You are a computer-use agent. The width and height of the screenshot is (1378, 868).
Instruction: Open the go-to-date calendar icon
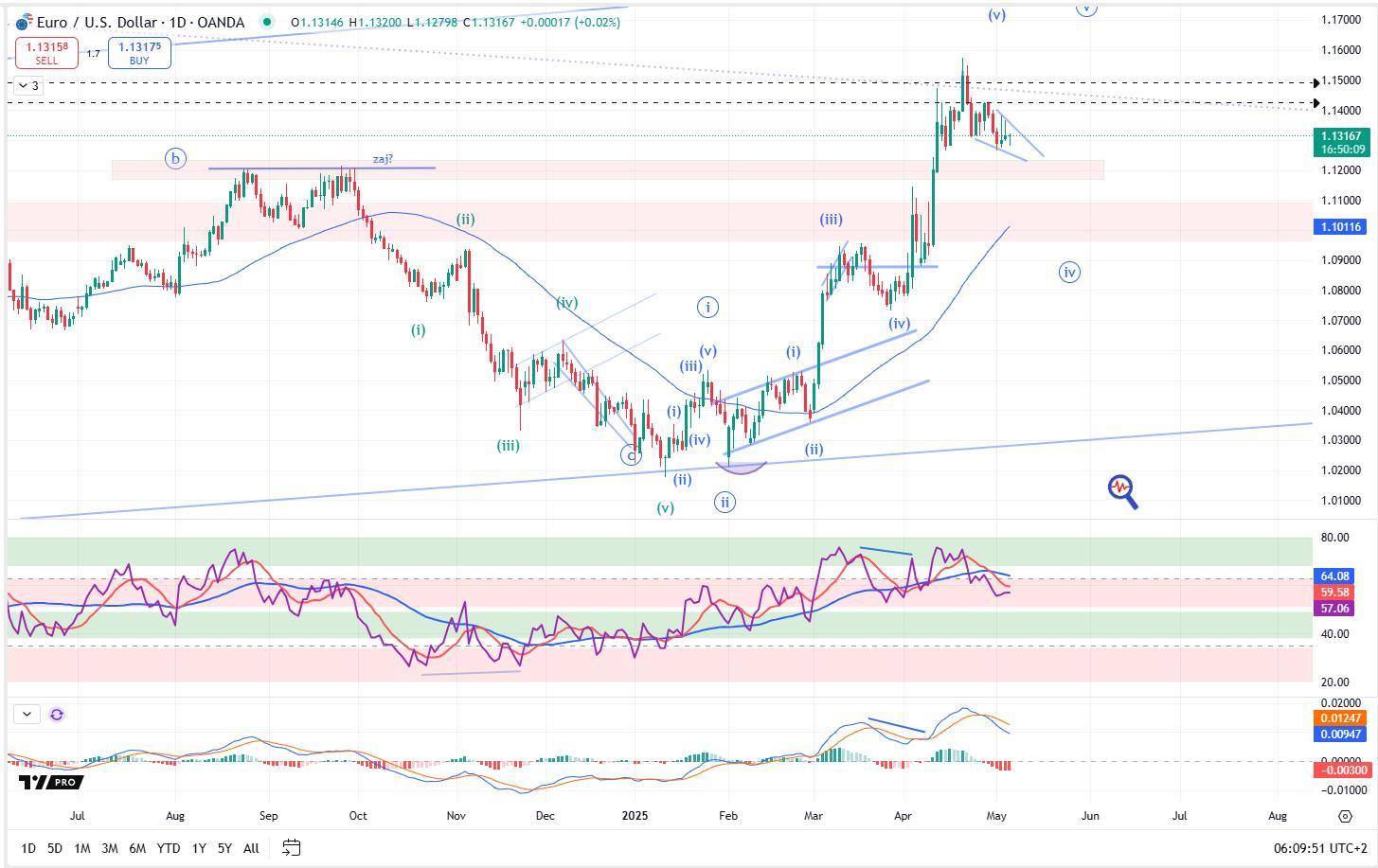point(292,848)
